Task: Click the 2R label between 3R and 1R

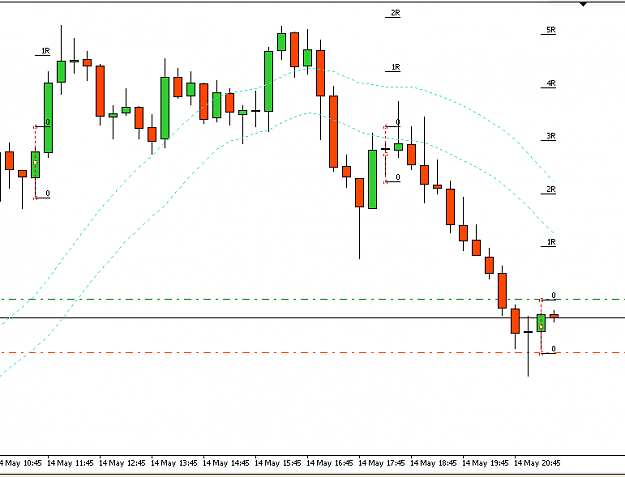Action: (550, 189)
